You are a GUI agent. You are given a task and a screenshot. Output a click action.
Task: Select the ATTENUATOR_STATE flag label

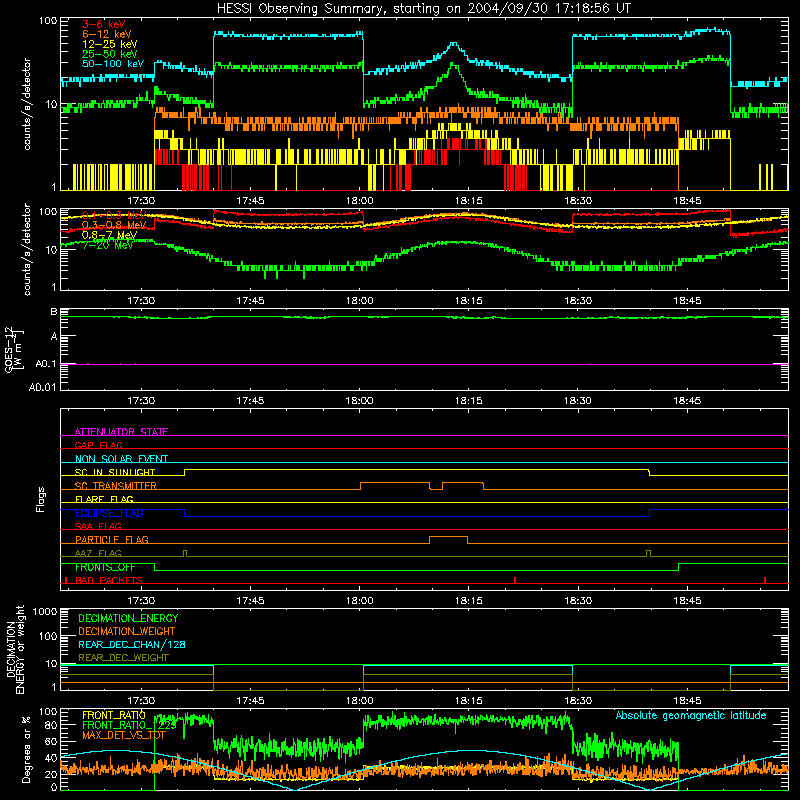coord(121,432)
